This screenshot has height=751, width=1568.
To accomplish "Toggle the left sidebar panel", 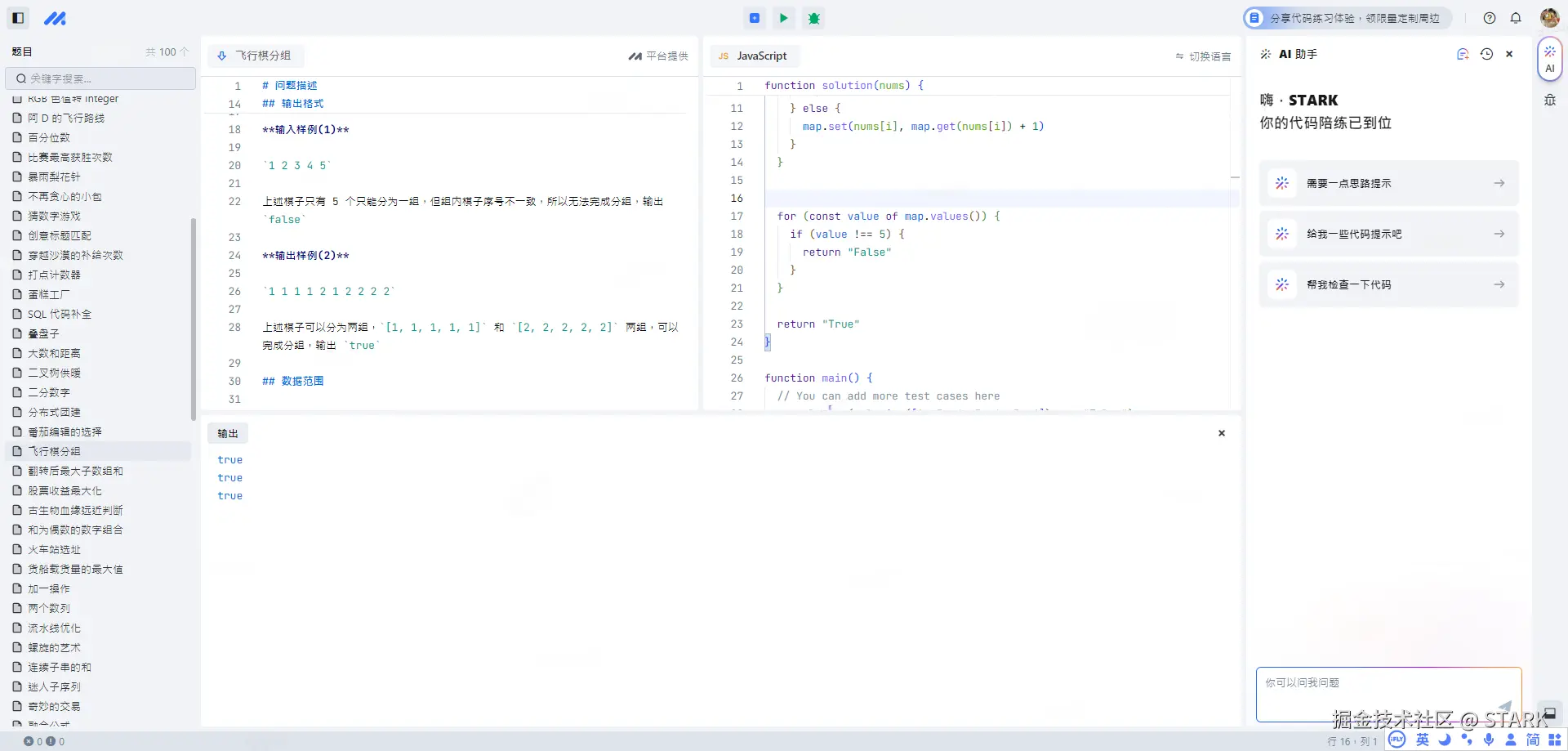I will click(18, 18).
